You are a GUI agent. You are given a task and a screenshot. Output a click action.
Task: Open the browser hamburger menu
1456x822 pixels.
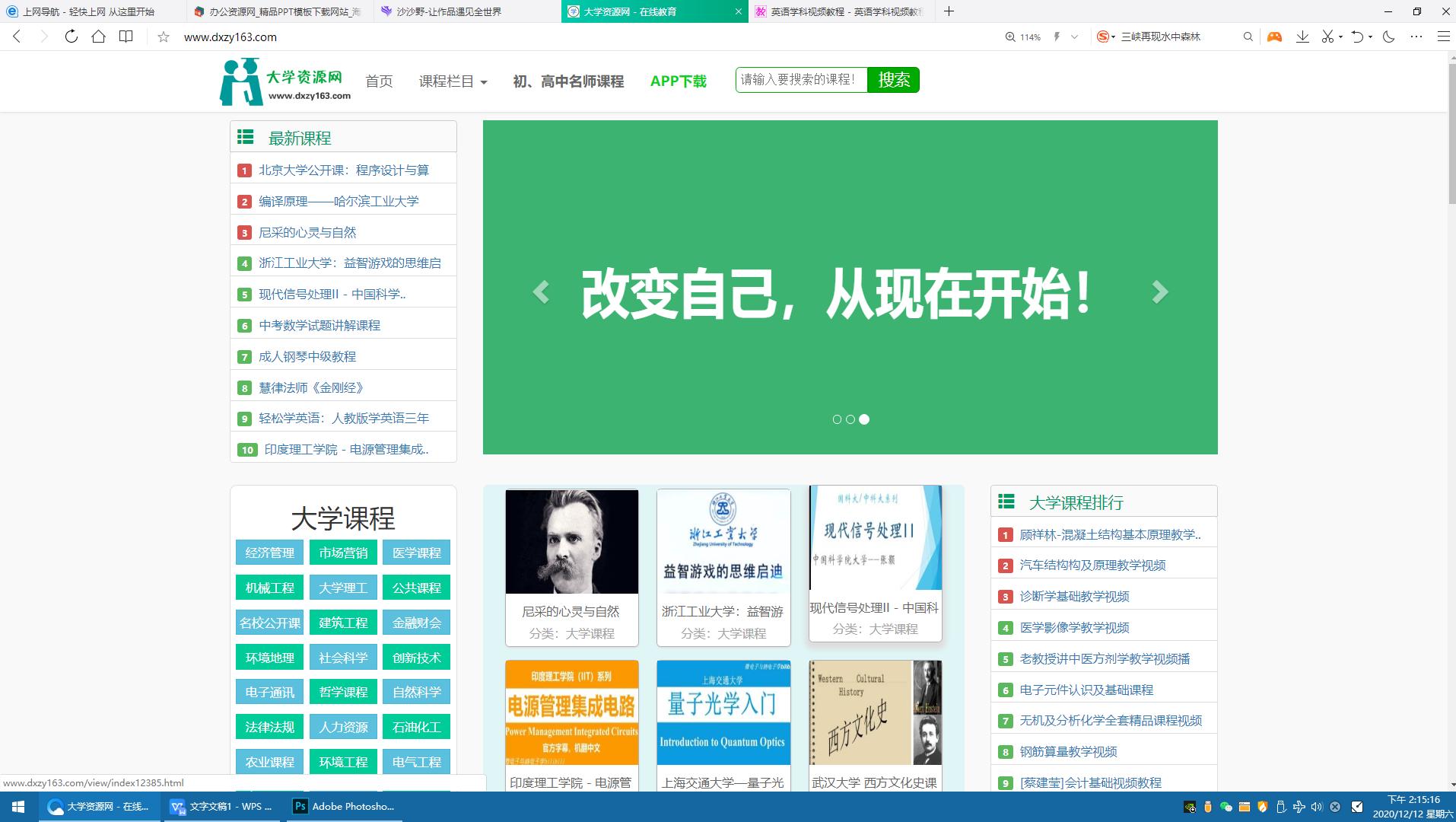click(1442, 37)
